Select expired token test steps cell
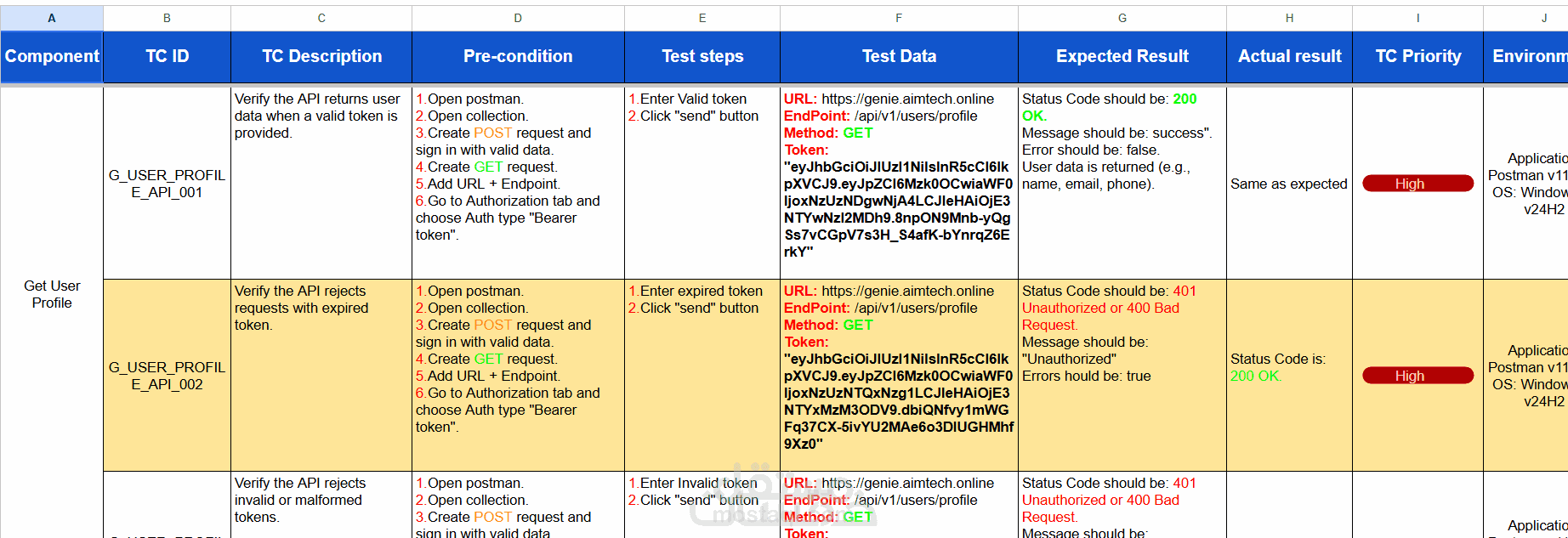 702,376
